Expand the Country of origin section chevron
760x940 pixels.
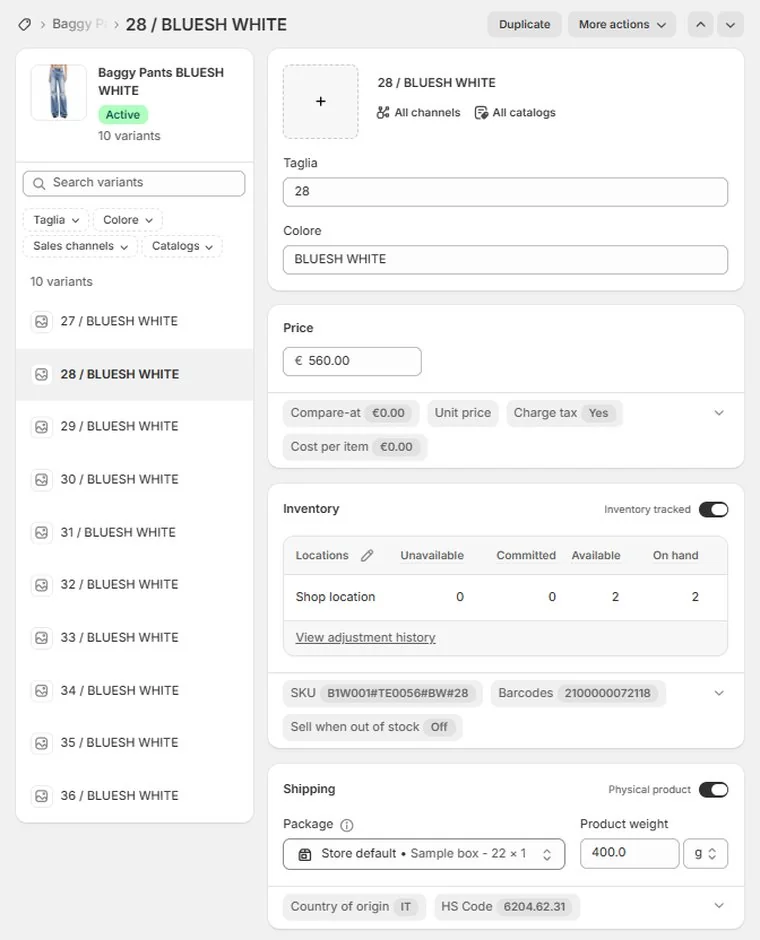coord(719,906)
